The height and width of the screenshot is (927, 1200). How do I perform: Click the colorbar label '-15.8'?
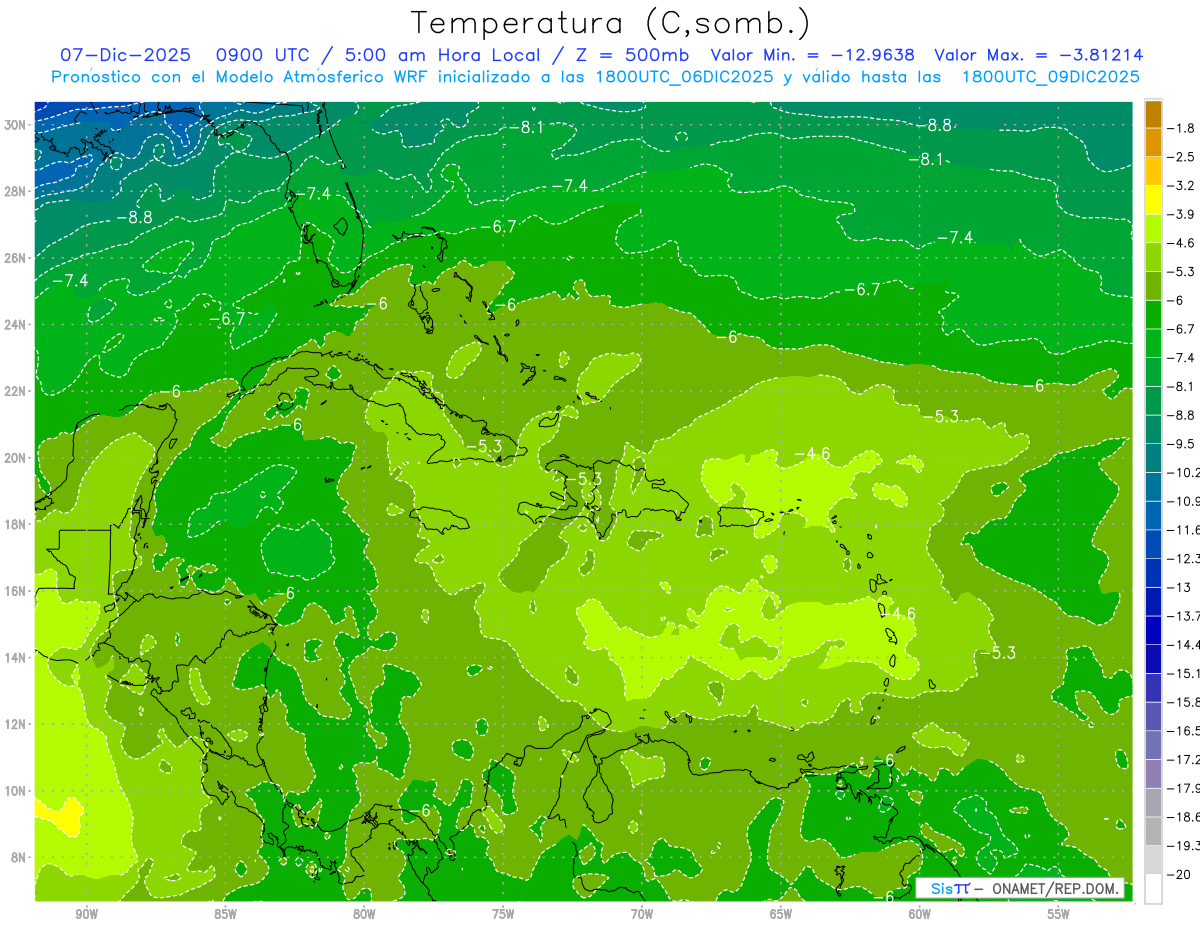pos(1183,702)
